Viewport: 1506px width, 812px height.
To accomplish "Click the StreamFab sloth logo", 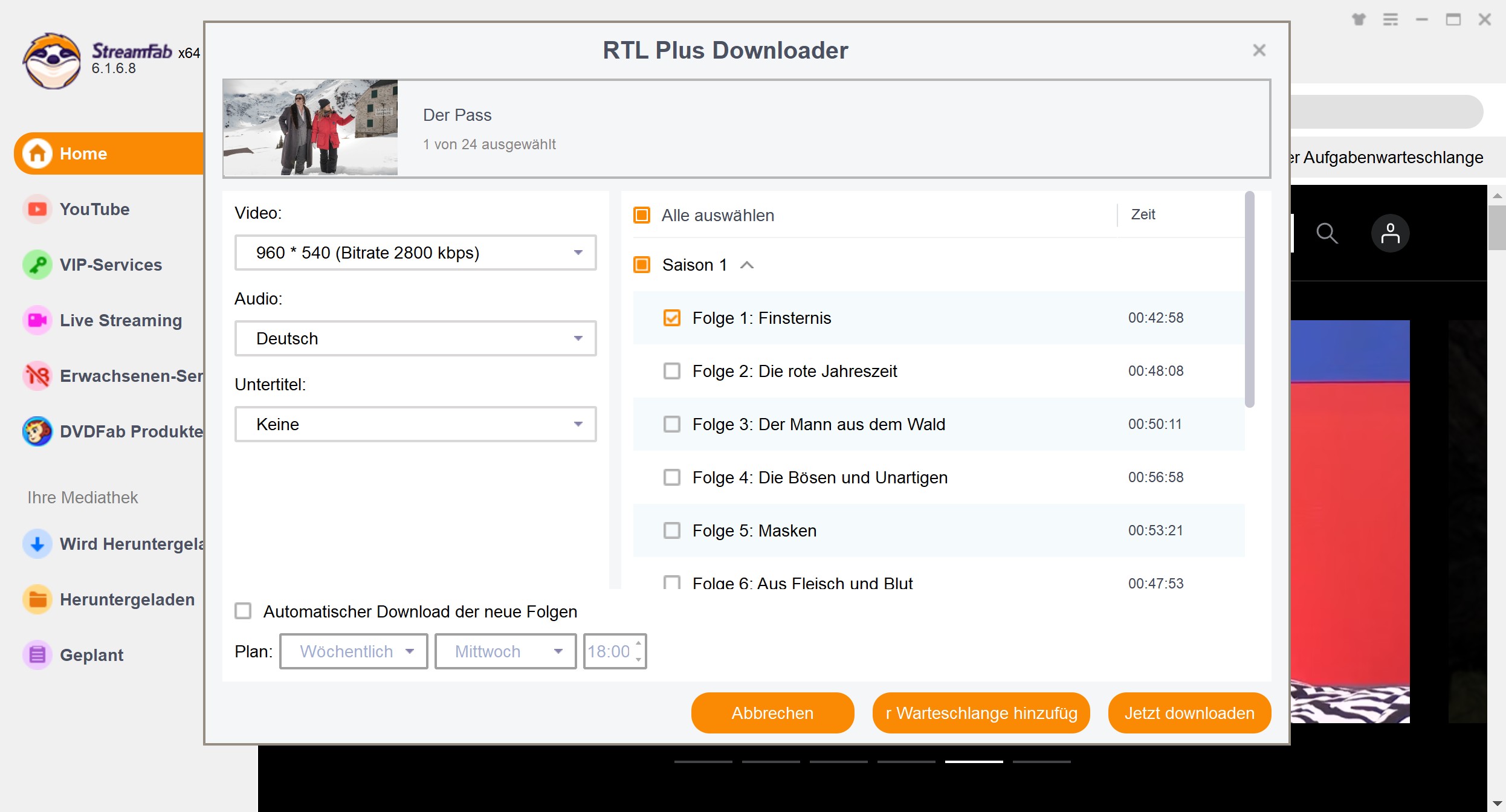I will (51, 61).
